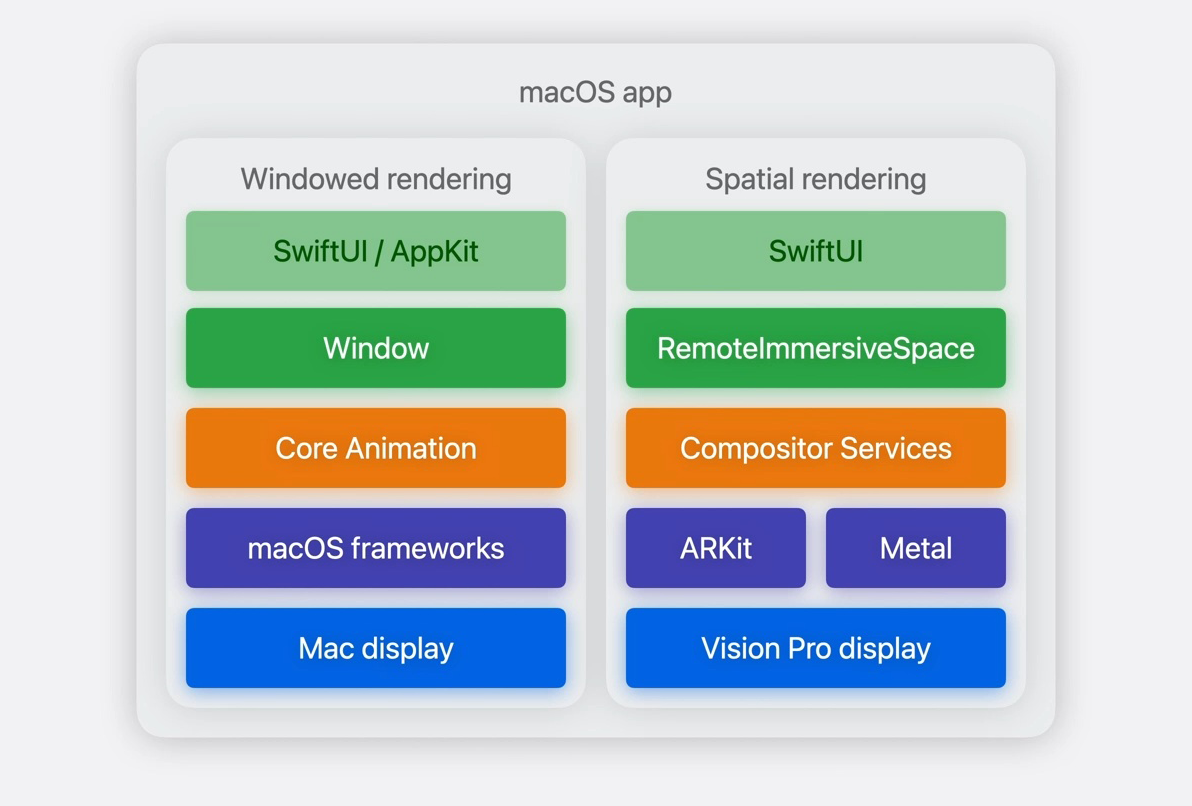Select the Core Animation block

pyautogui.click(x=375, y=448)
